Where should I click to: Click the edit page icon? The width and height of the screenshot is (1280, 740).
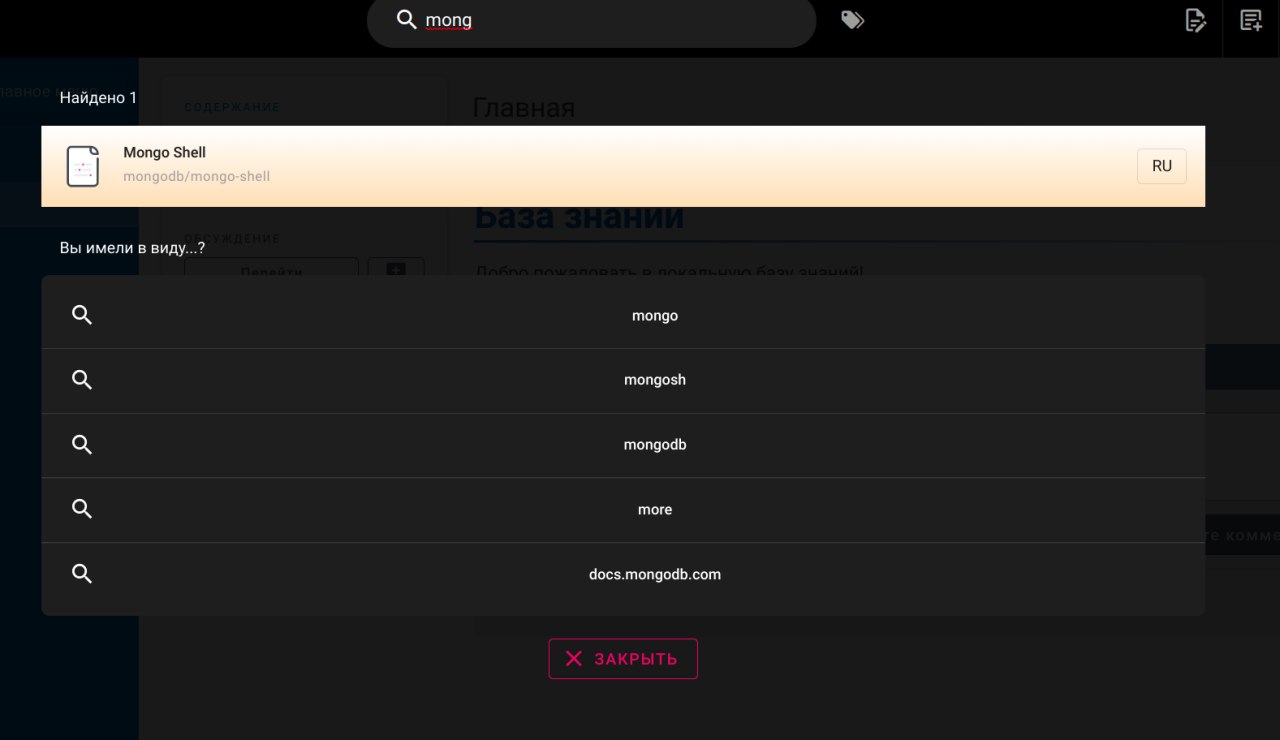click(x=1195, y=20)
